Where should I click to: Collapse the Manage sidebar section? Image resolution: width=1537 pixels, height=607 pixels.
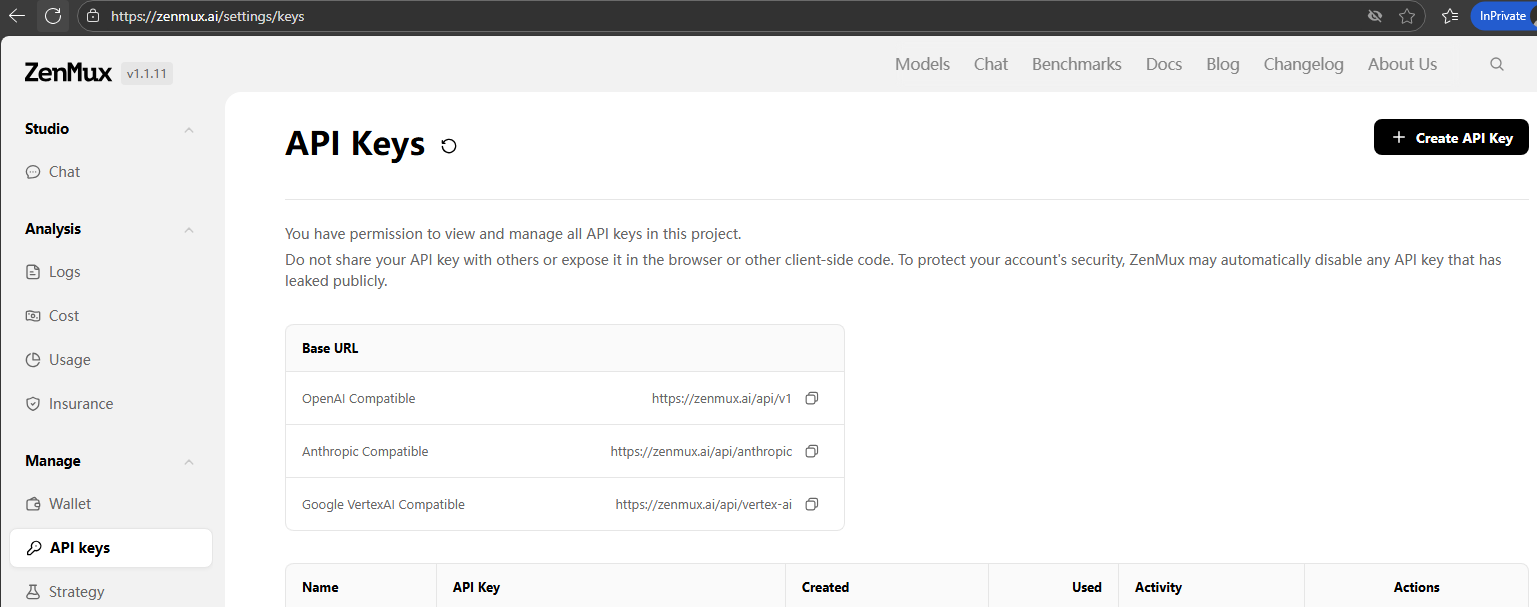189,461
